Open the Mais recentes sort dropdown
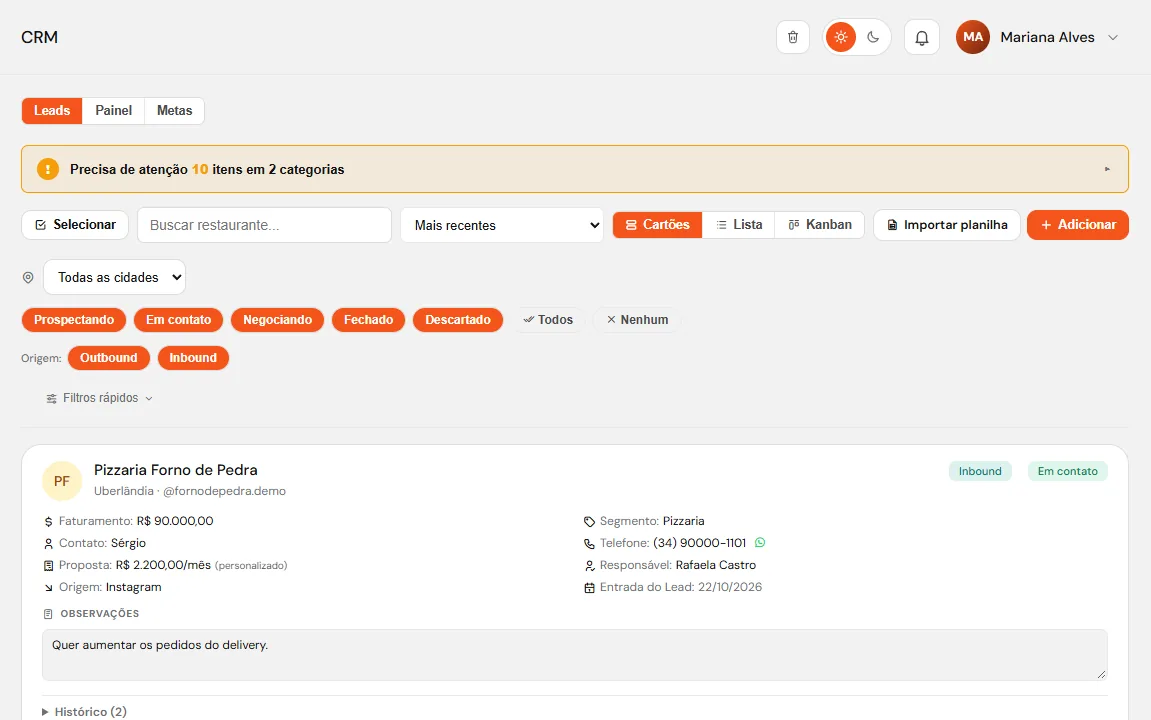Viewport: 1151px width, 720px height. click(x=502, y=225)
